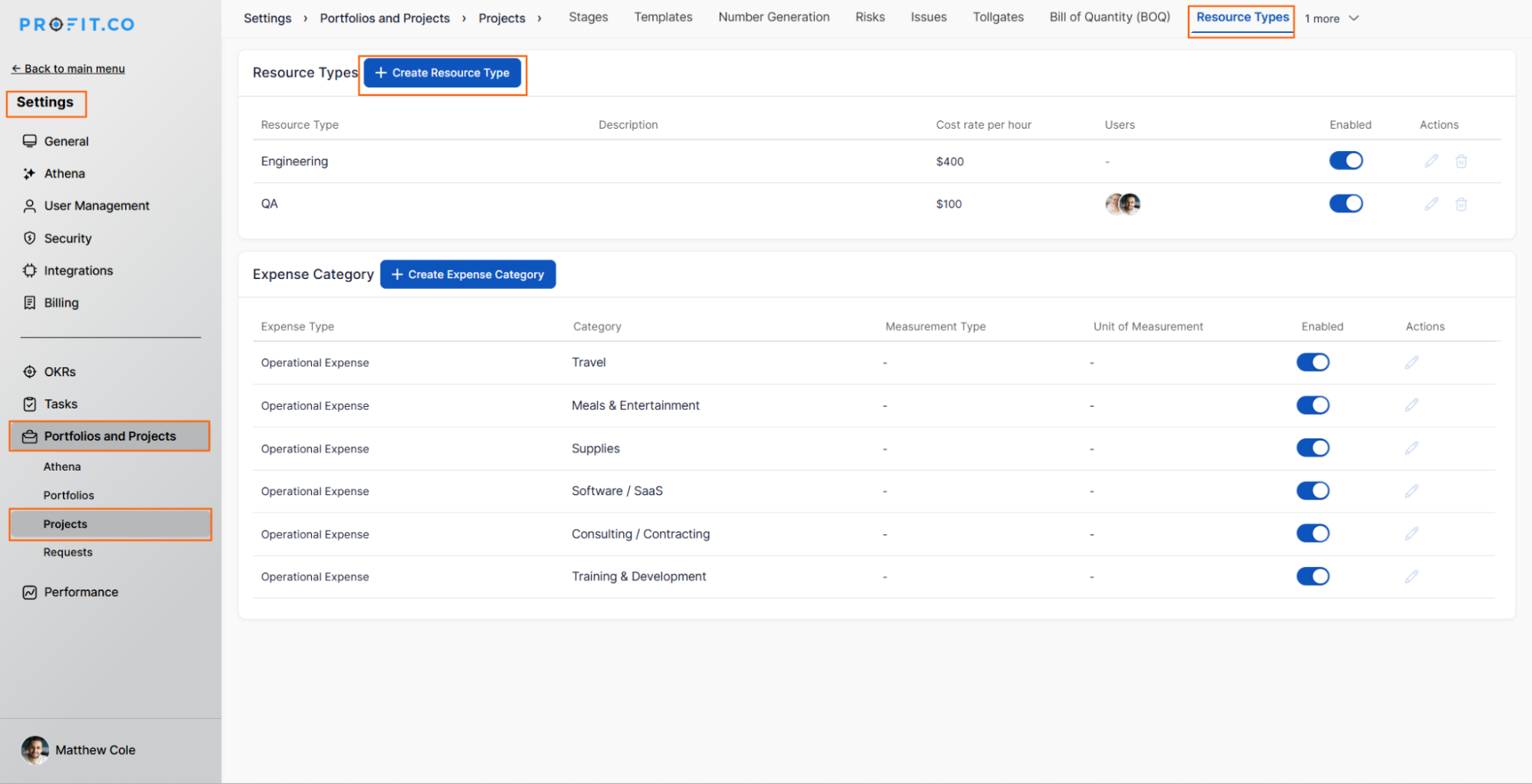Viewport: 1532px width, 784px height.
Task: Go back to main menu link
Action: point(68,69)
